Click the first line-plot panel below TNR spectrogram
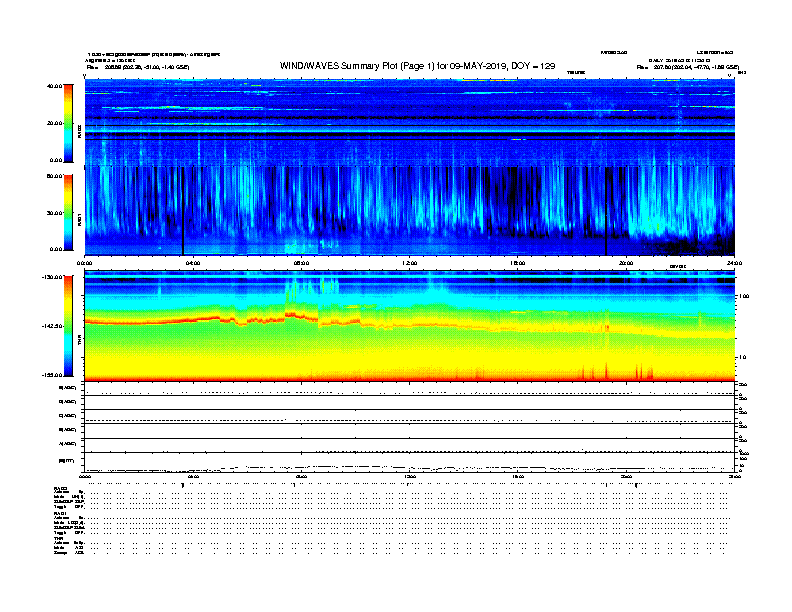The image size is (792, 612). point(410,389)
